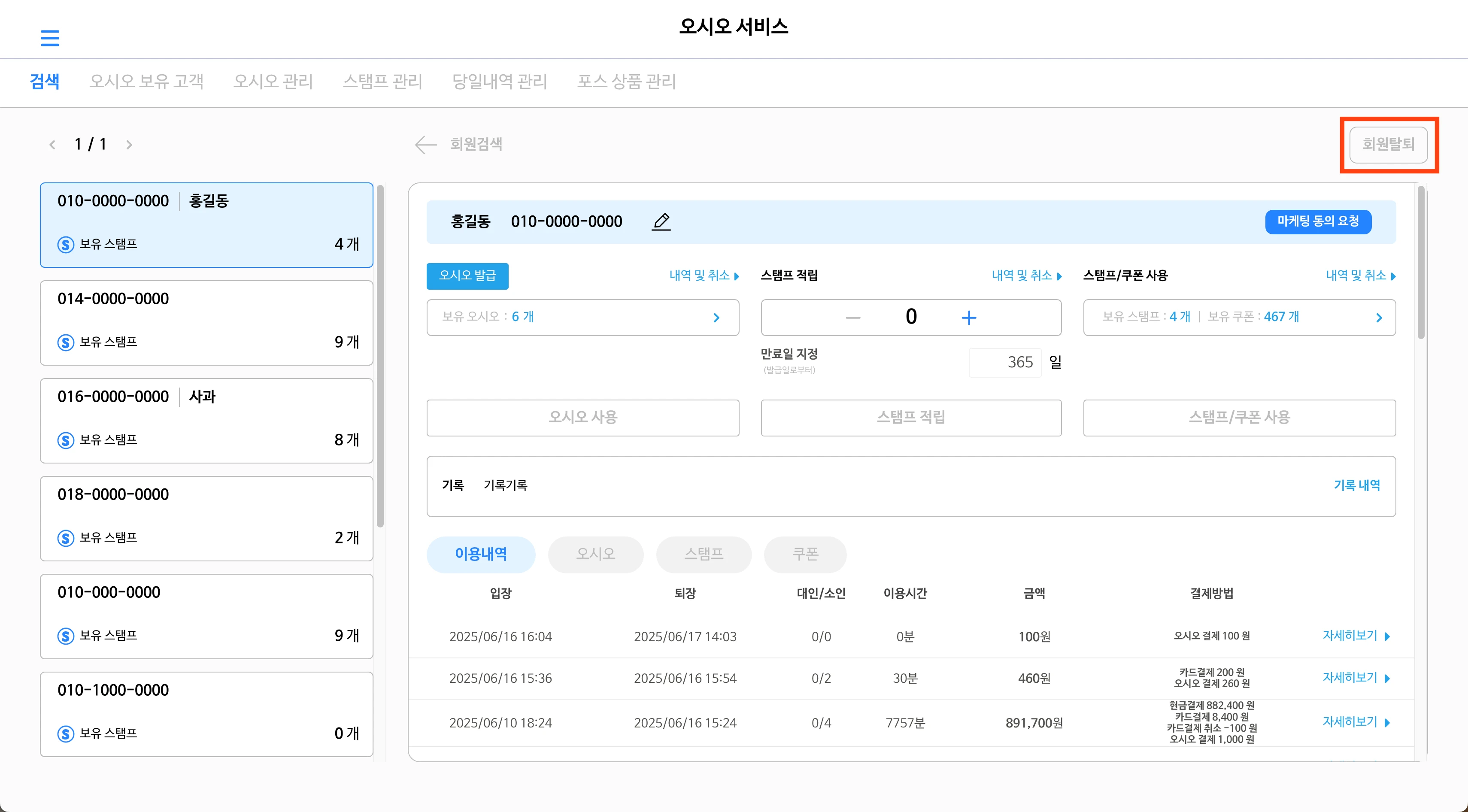Click the 7757분 usage time cell
The image size is (1468, 812).
tap(905, 723)
